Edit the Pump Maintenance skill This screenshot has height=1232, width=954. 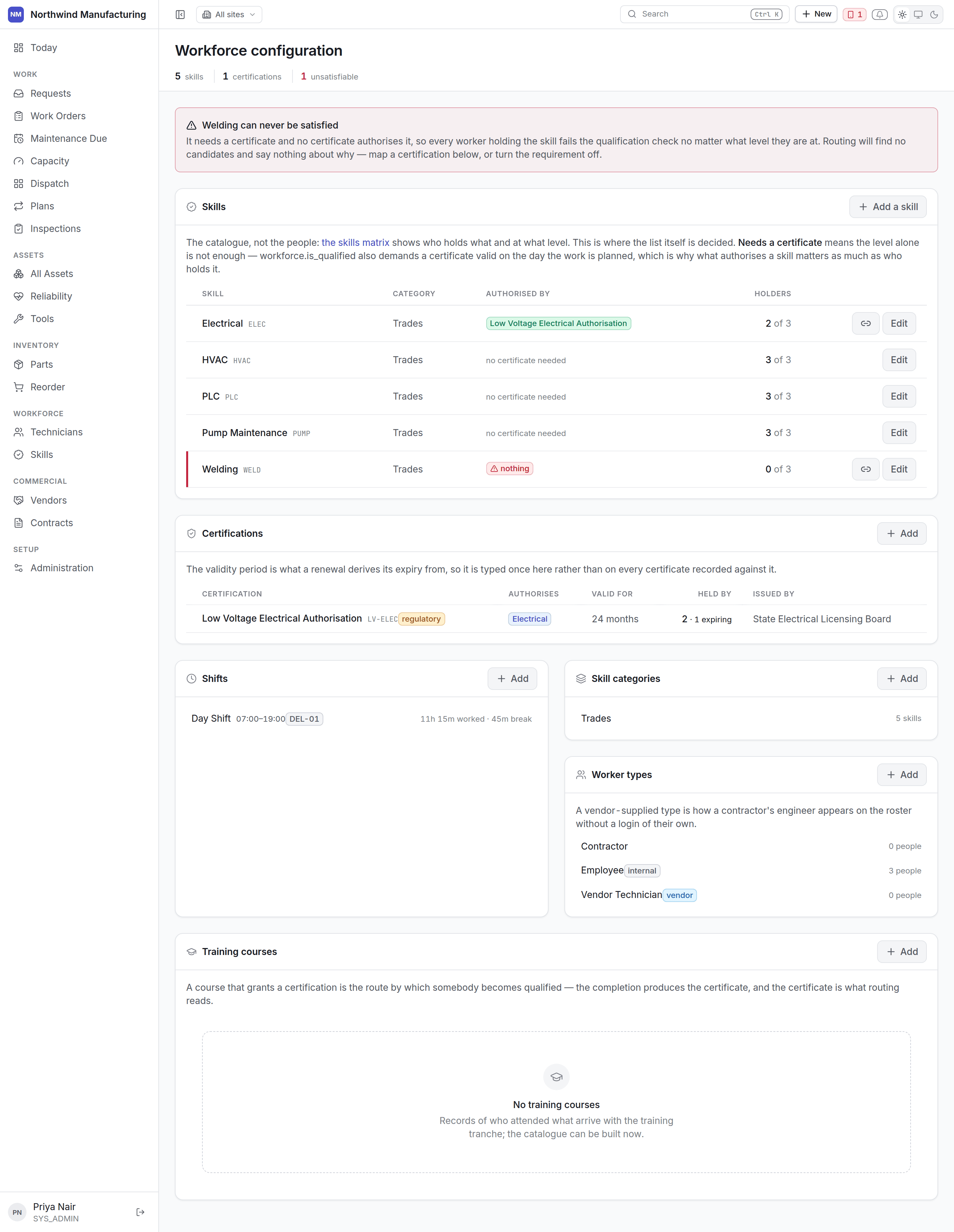point(899,433)
